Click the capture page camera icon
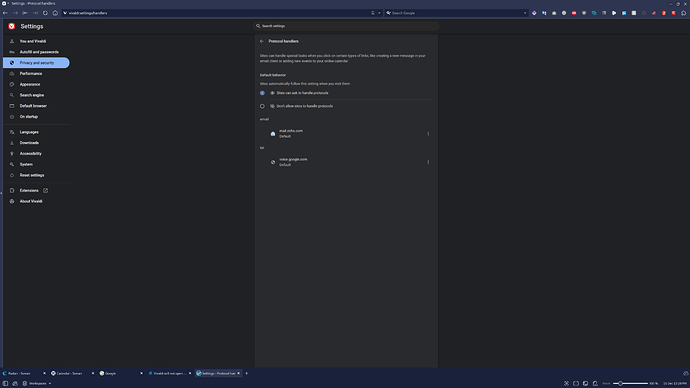The height and width of the screenshot is (388, 690). pos(566,384)
